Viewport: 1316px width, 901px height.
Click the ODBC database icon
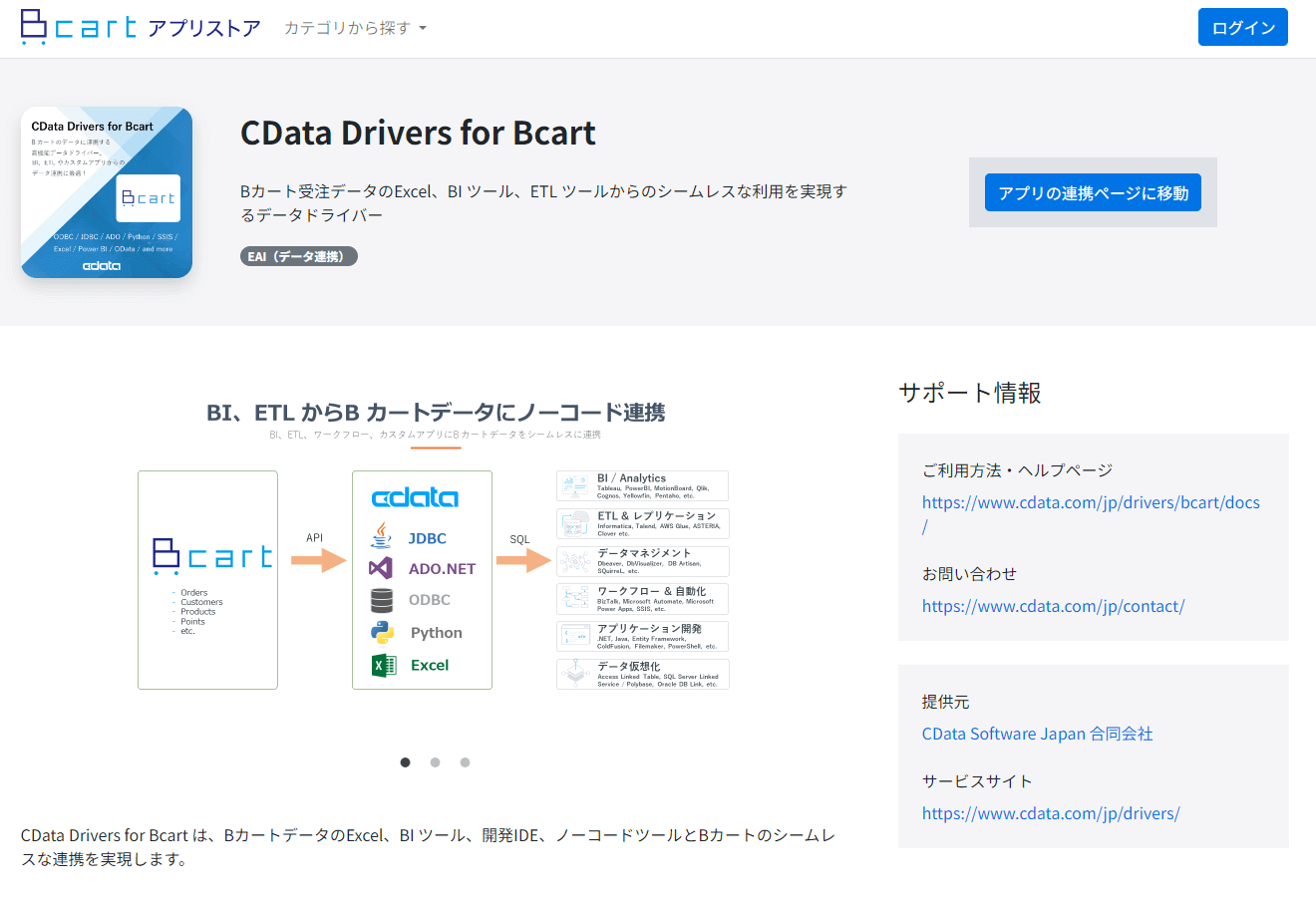[x=381, y=600]
